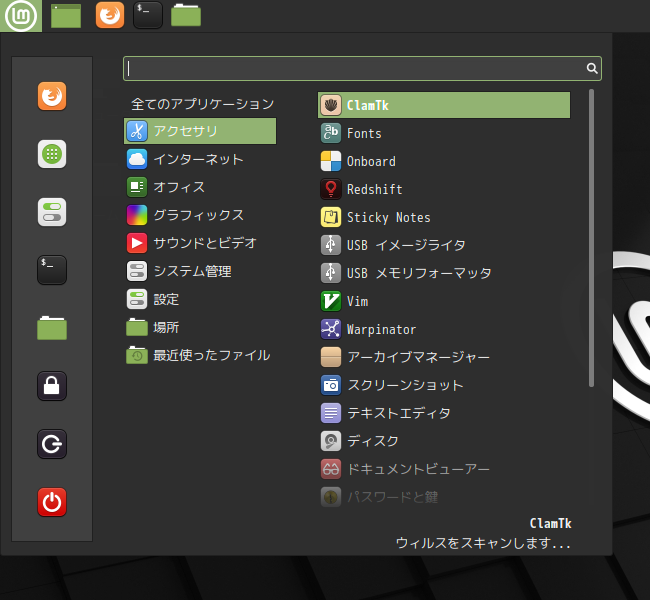Open アーカイブマネージャー
Viewport: 650px width, 600px height.
(x=444, y=357)
